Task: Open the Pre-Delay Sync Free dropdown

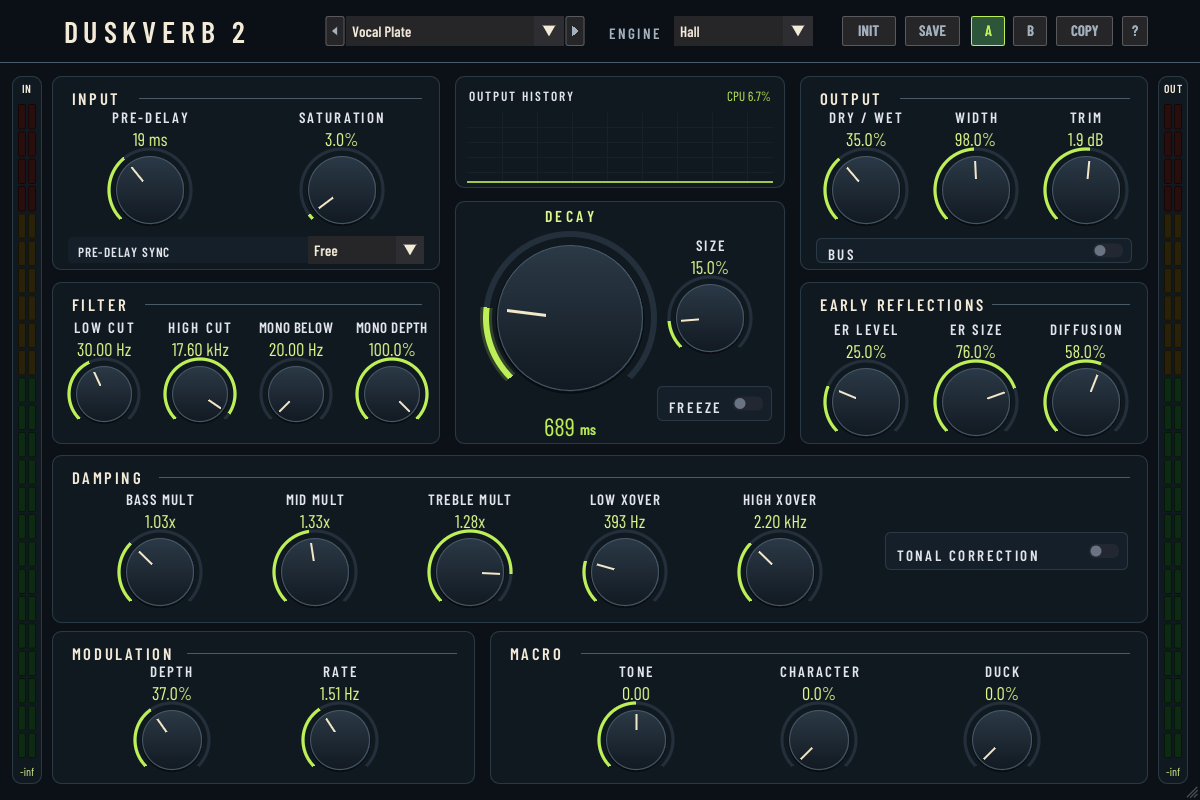Action: [366, 250]
